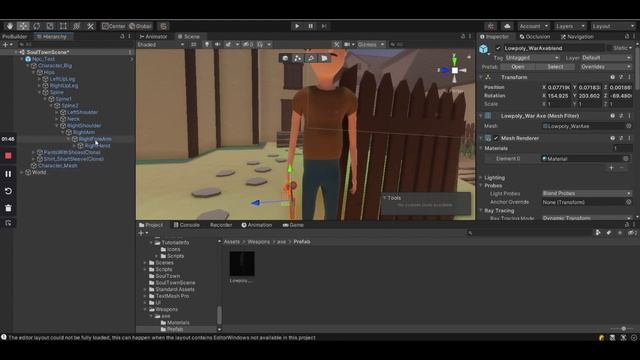
Task: Open the Account dropdown
Action: pos(533,26)
